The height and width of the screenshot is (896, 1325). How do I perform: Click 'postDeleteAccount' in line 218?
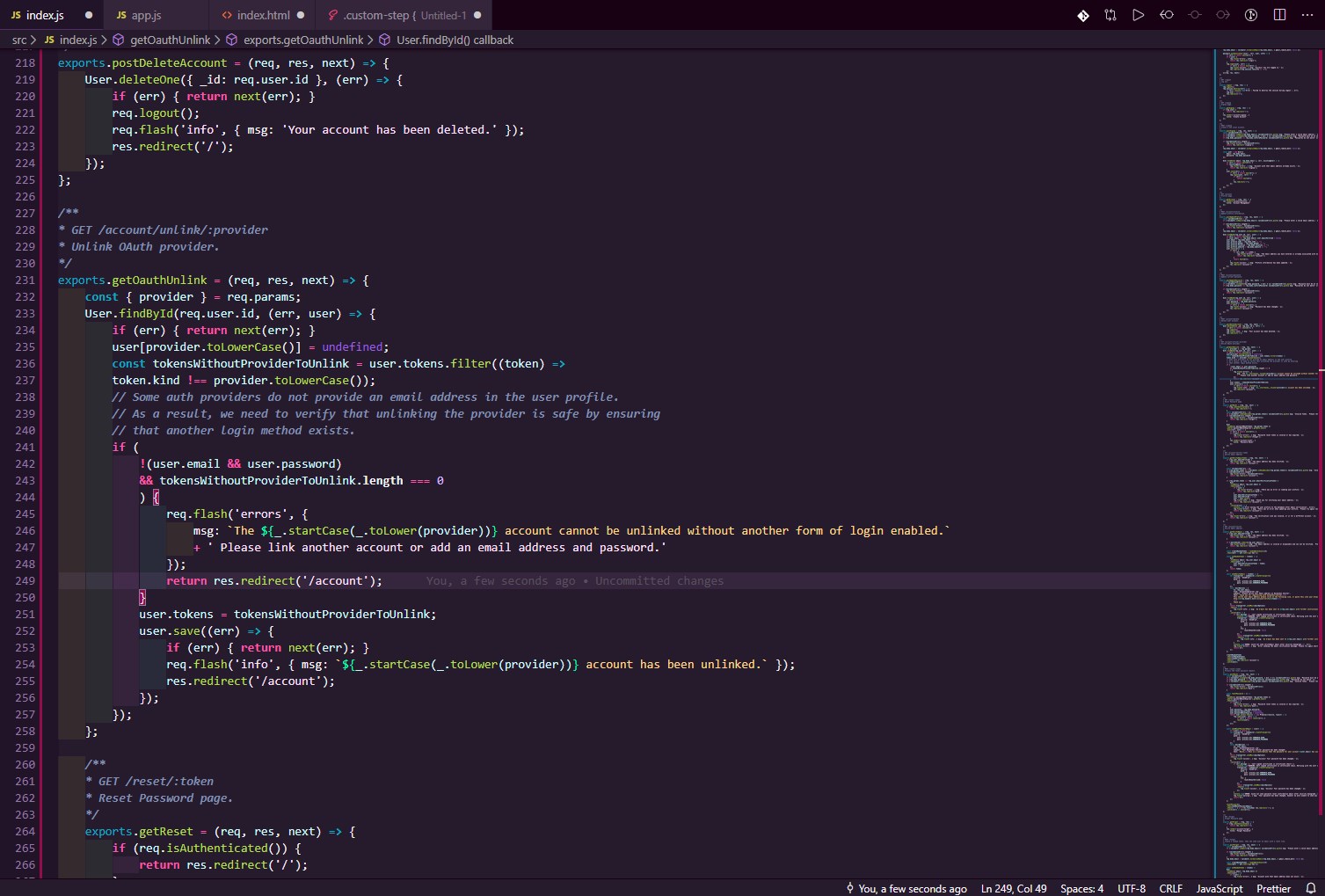point(169,62)
